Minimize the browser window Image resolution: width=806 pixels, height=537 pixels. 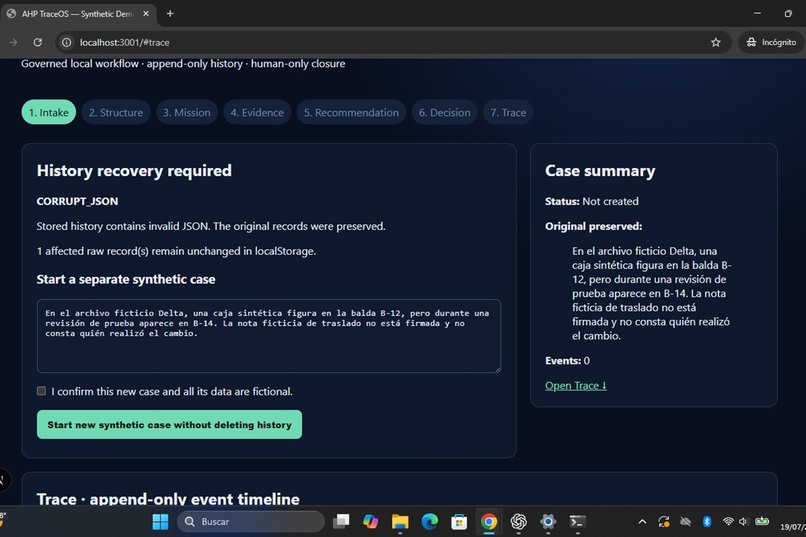point(757,13)
